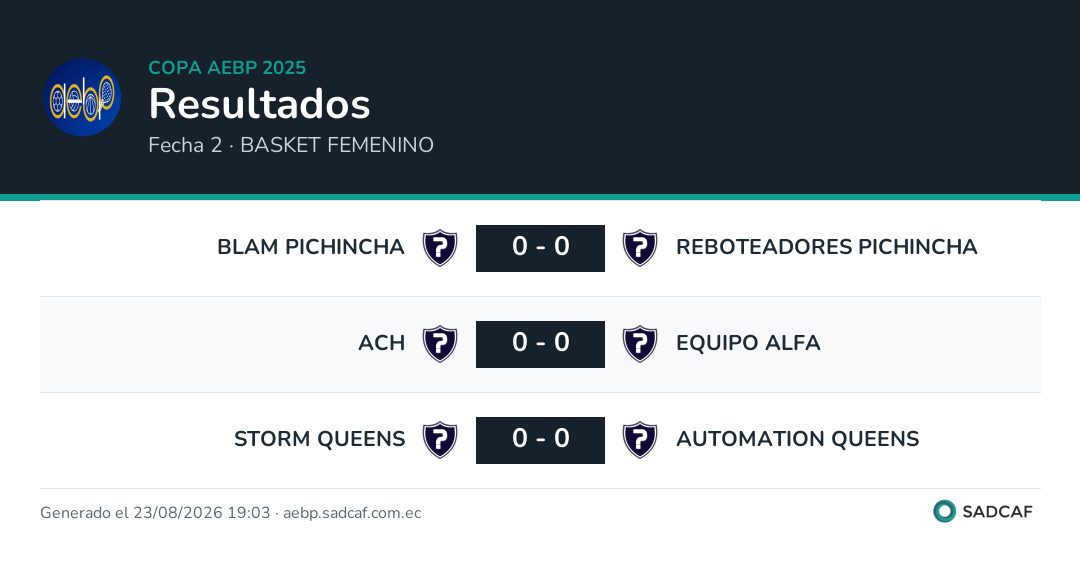
Task: Click the SADCAF ring logo icon
Action: point(944,511)
